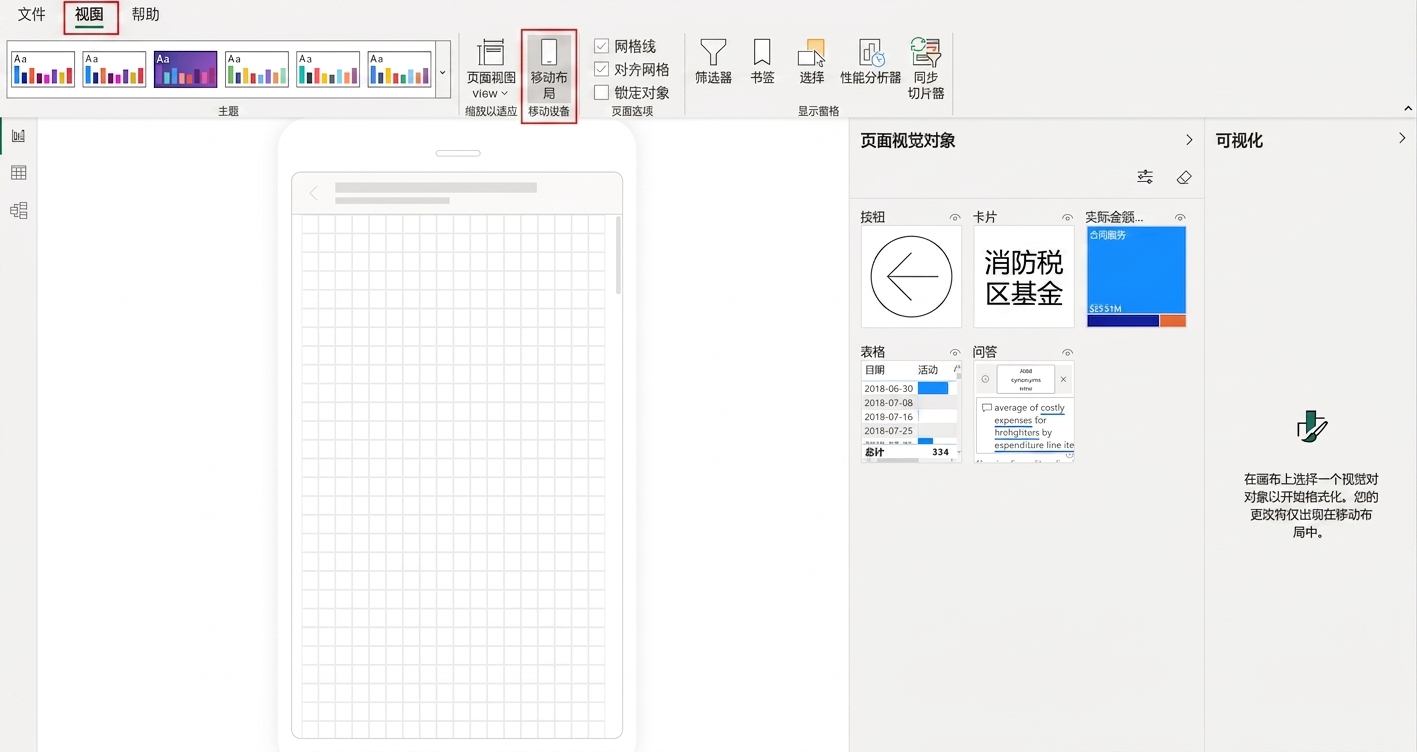This screenshot has width=1417, height=752.
Task: Switch to report view in left sidebar
Action: tap(18, 136)
